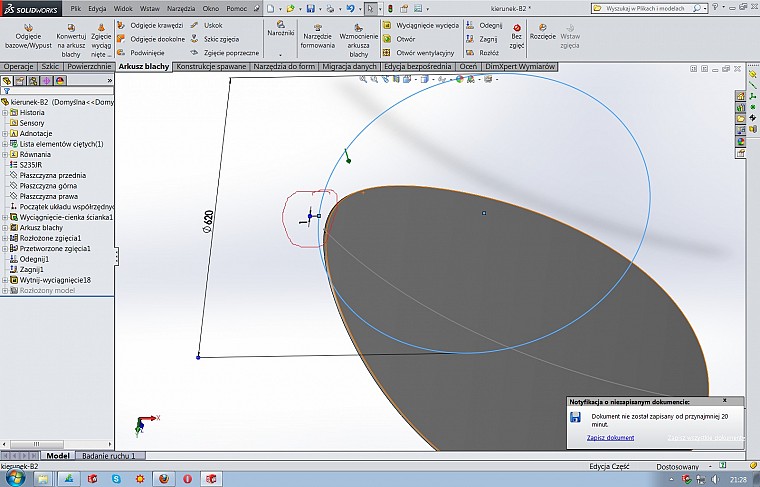Expand the Arkusz blachy tree node
Screen dimensions: 760x487
click(5, 228)
